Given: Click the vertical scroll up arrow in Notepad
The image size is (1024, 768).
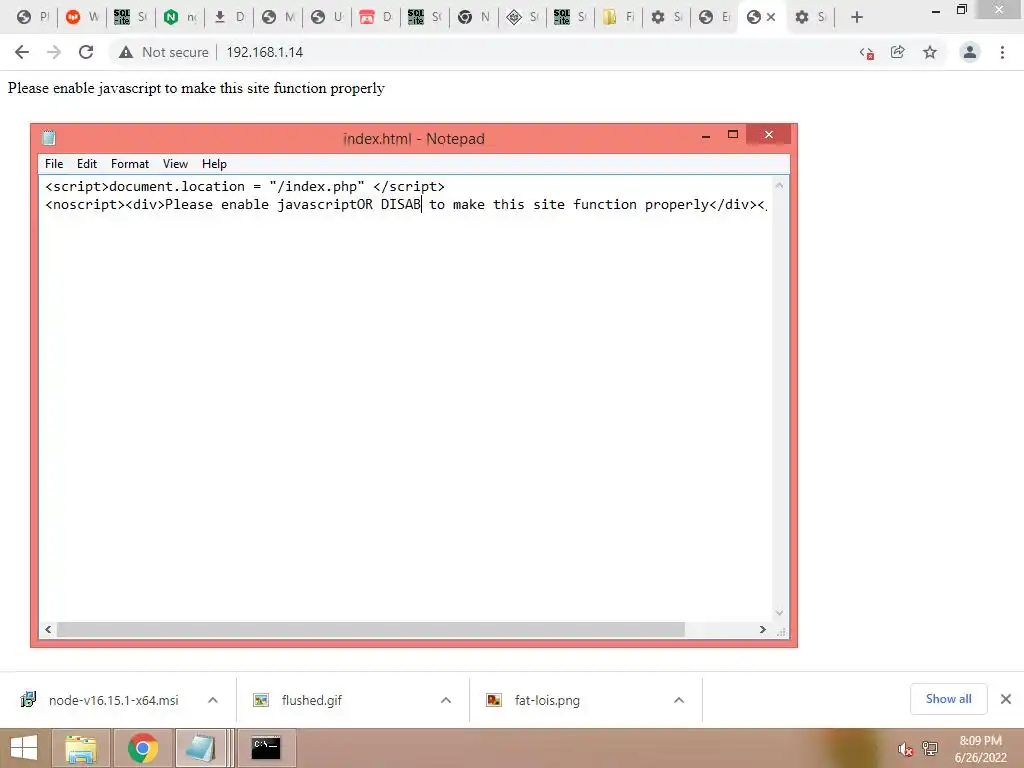Looking at the screenshot, I should coord(779,186).
